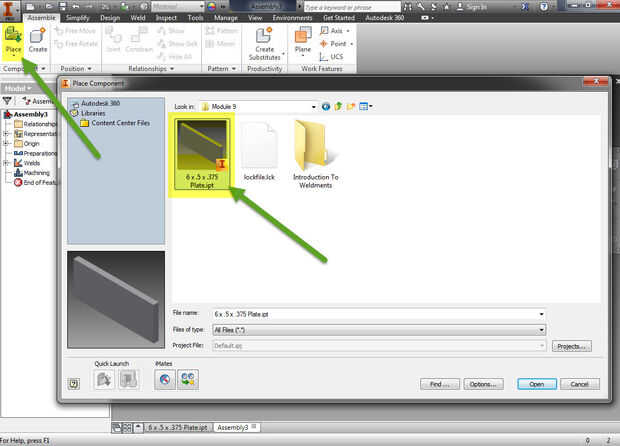
Task: Click the Pattern tool in ribbon
Action: [222, 30]
